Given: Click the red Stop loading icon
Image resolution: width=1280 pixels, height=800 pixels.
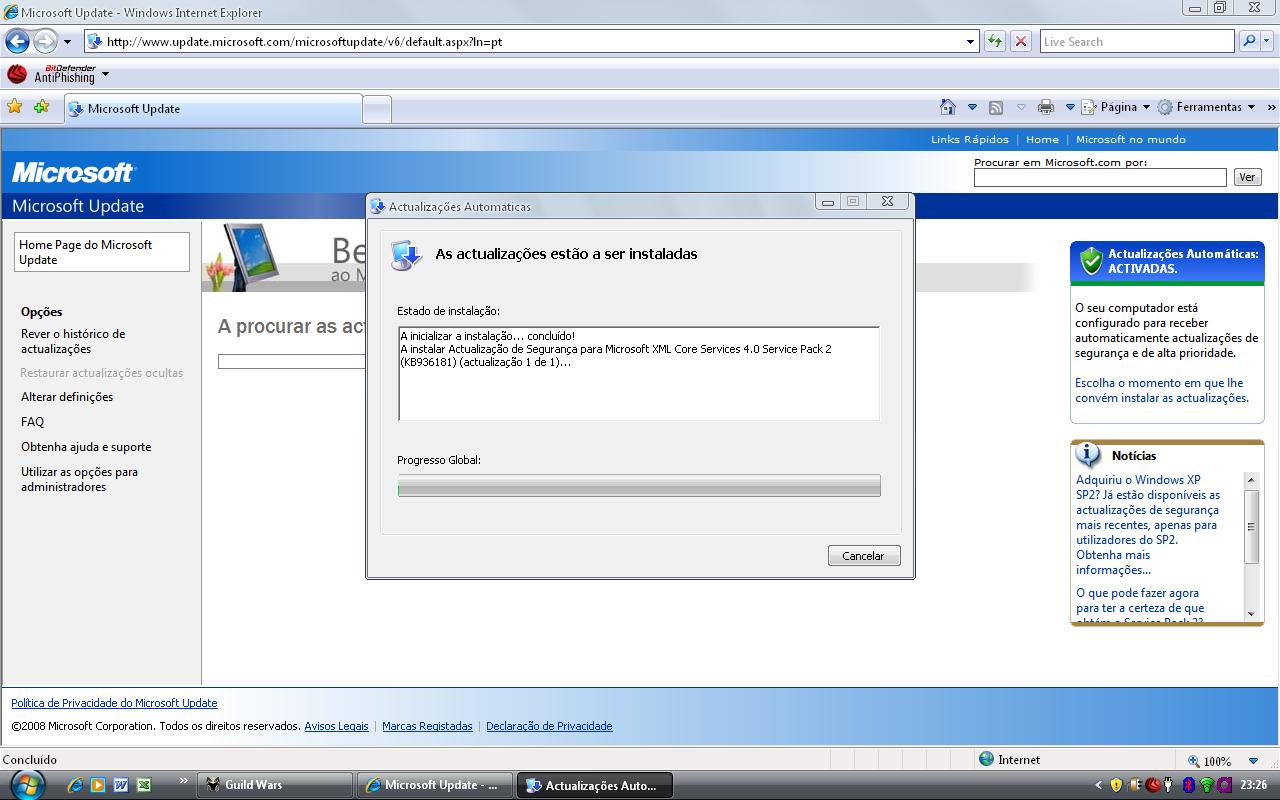Looking at the screenshot, I should click(1021, 42).
